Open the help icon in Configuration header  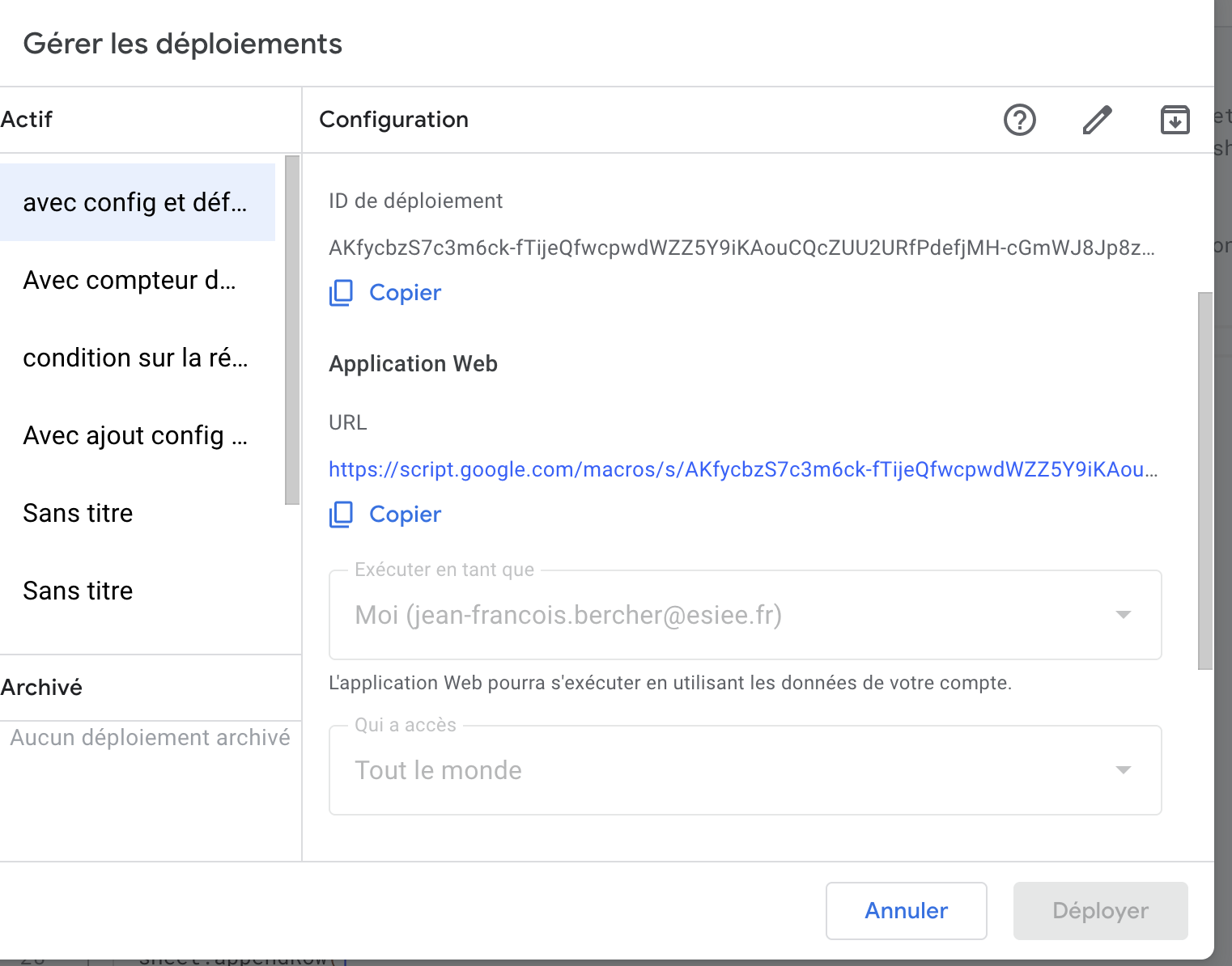tap(1020, 120)
